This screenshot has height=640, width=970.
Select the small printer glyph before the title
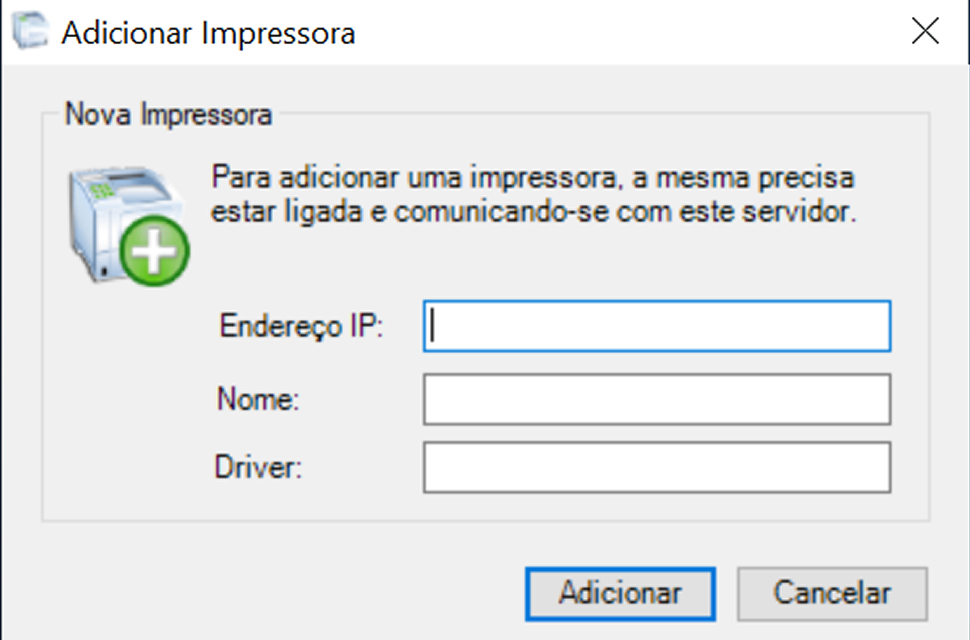tap(30, 31)
